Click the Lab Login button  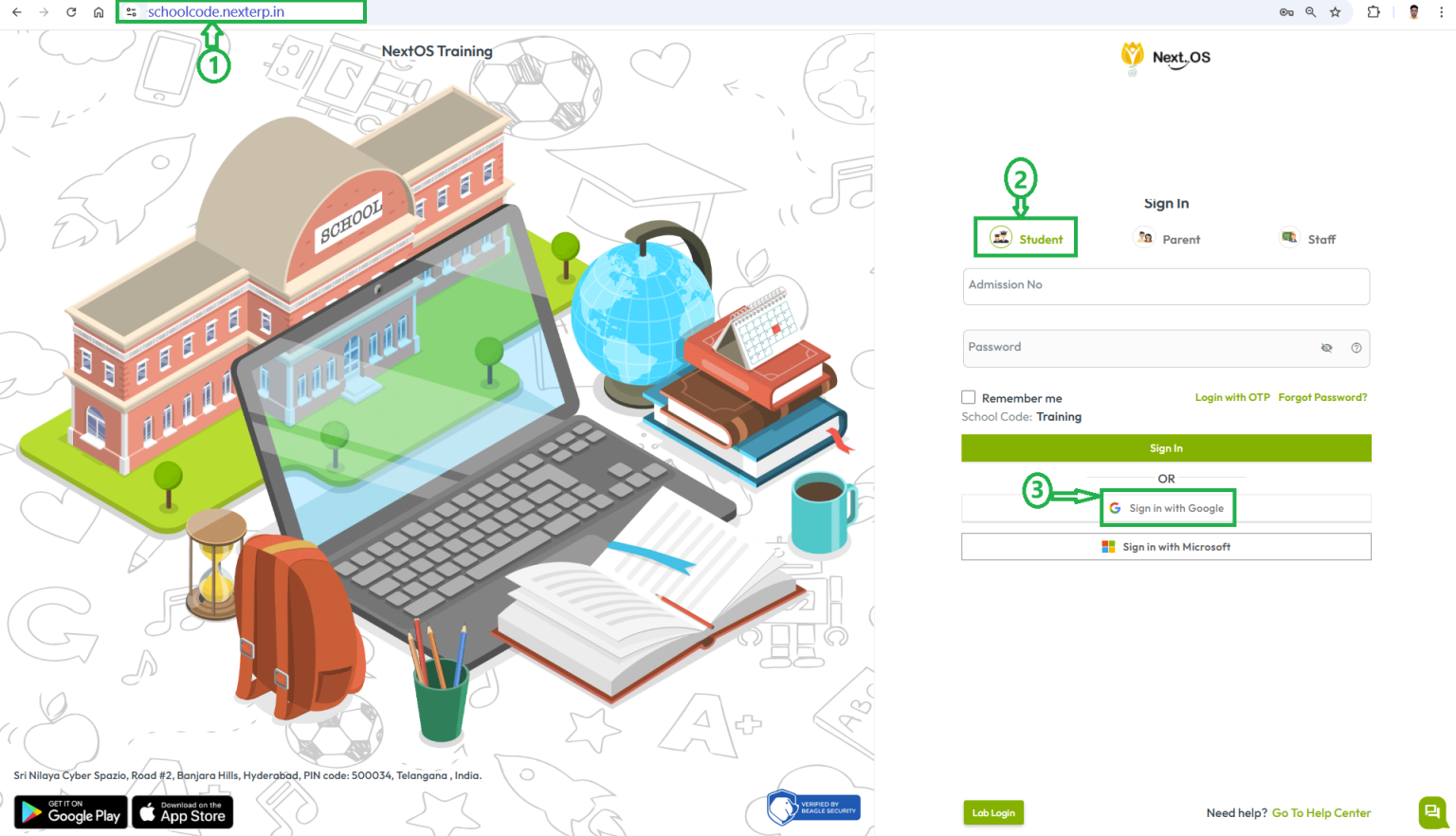993,812
